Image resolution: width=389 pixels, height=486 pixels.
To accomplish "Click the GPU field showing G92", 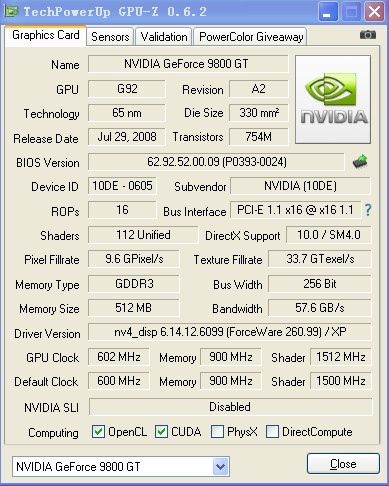I will (x=127, y=89).
